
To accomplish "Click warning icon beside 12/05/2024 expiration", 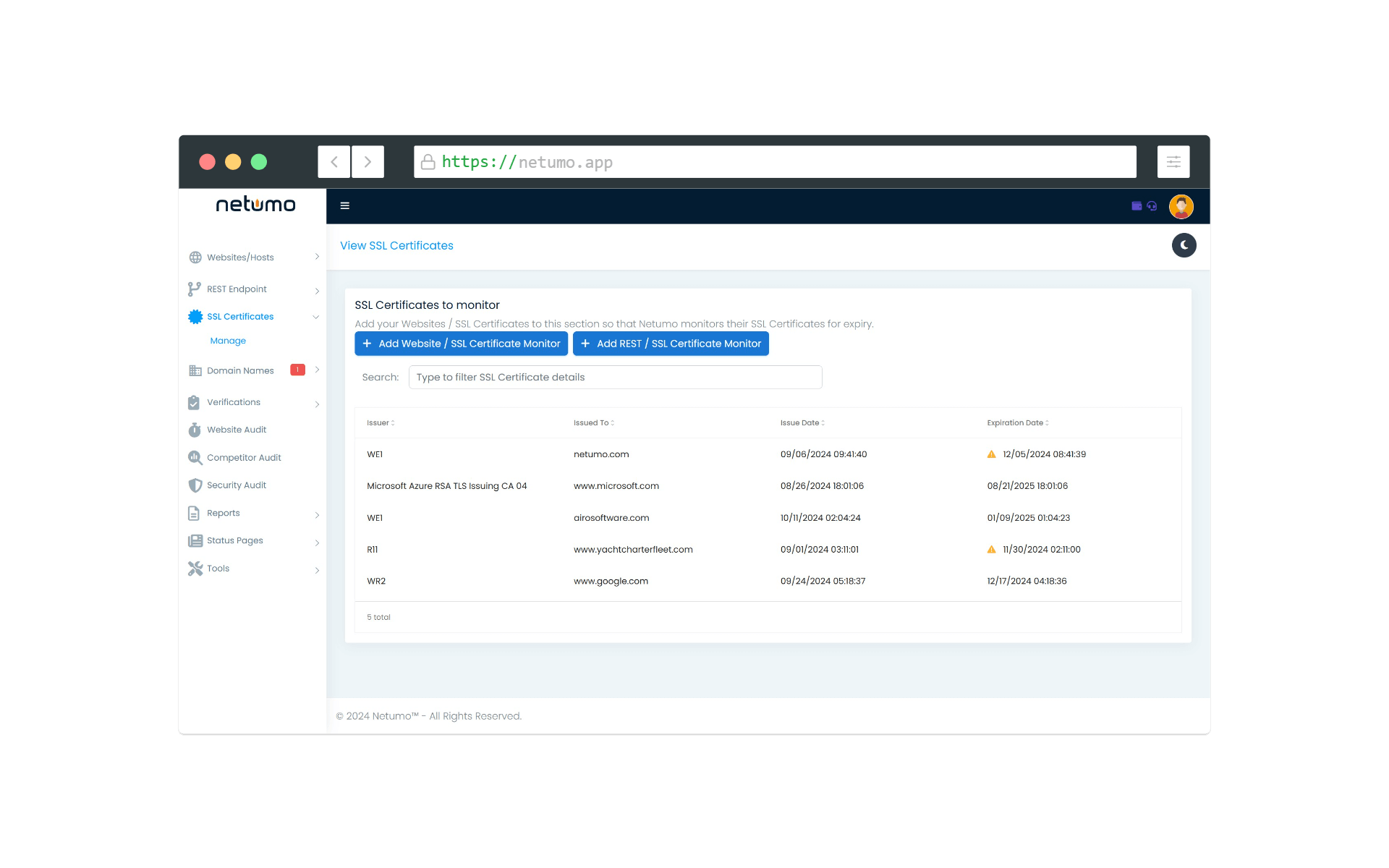I will (x=992, y=454).
